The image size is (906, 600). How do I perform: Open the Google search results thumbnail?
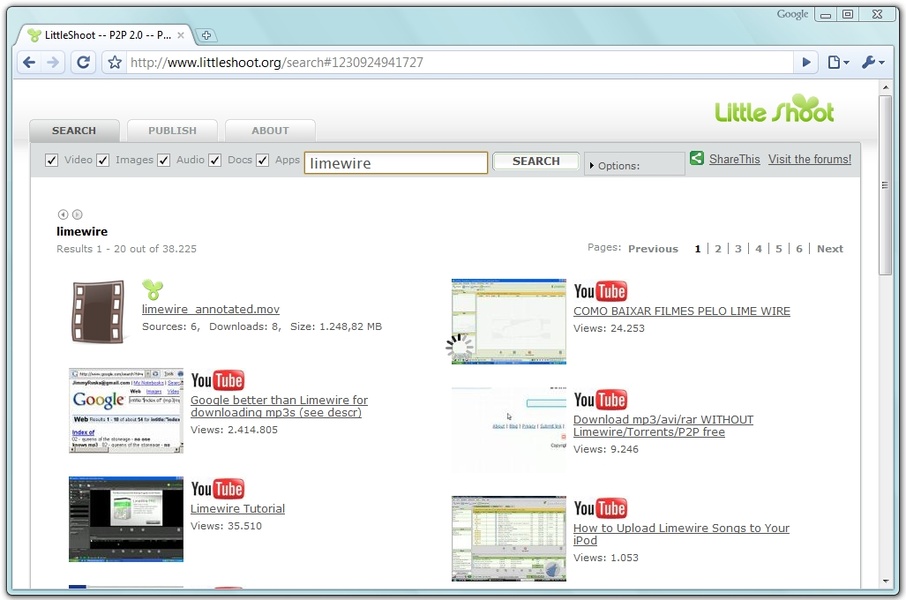pos(126,410)
